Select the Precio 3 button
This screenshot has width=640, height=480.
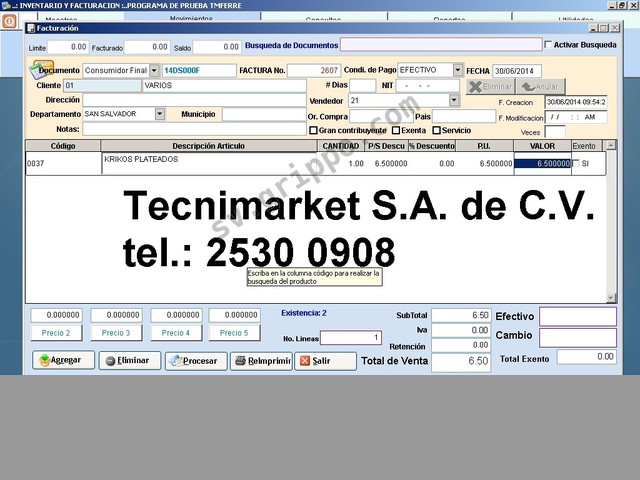[116, 333]
